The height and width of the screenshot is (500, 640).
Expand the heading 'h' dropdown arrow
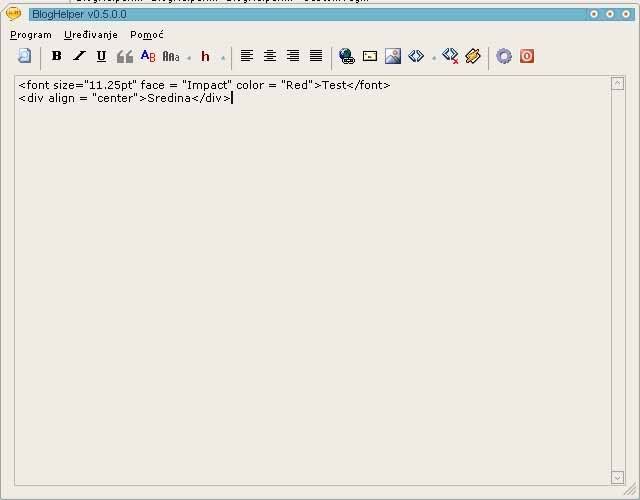click(x=222, y=58)
